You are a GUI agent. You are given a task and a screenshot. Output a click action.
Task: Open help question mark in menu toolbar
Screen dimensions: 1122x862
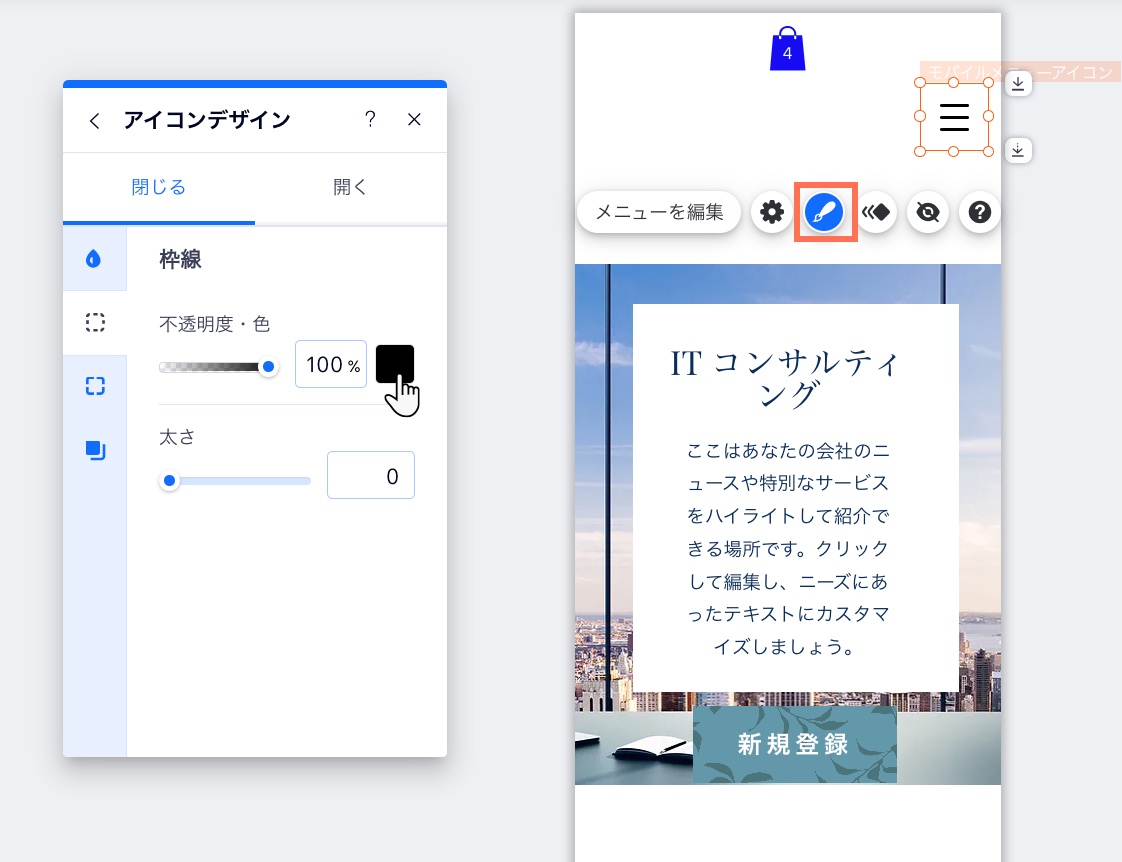tap(980, 212)
